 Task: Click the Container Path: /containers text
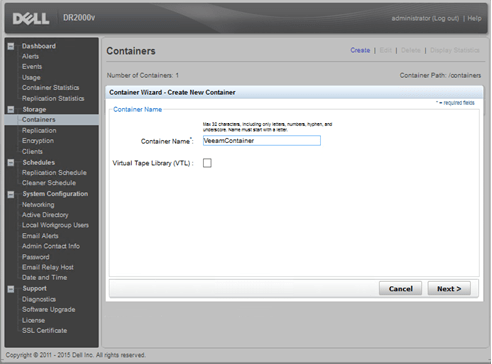point(440,75)
